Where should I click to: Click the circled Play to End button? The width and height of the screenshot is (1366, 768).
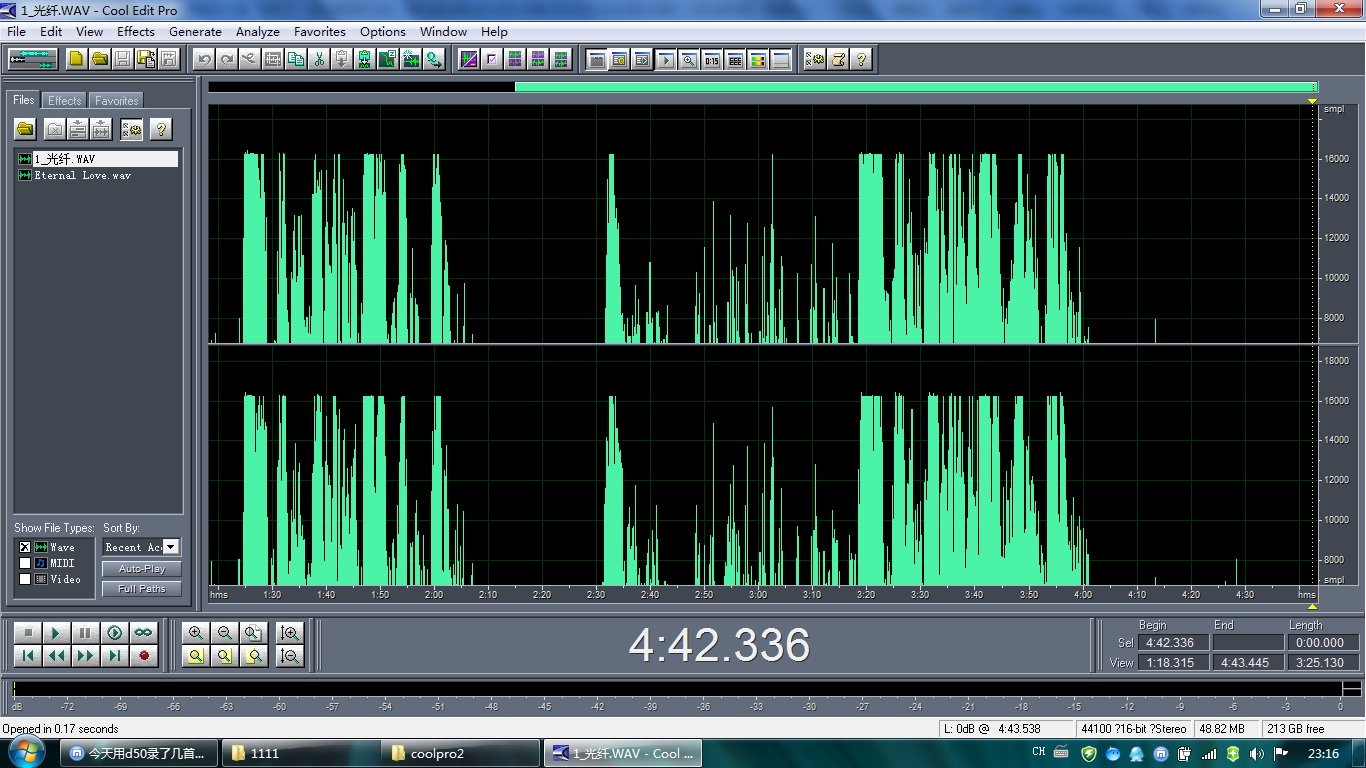[x=115, y=633]
